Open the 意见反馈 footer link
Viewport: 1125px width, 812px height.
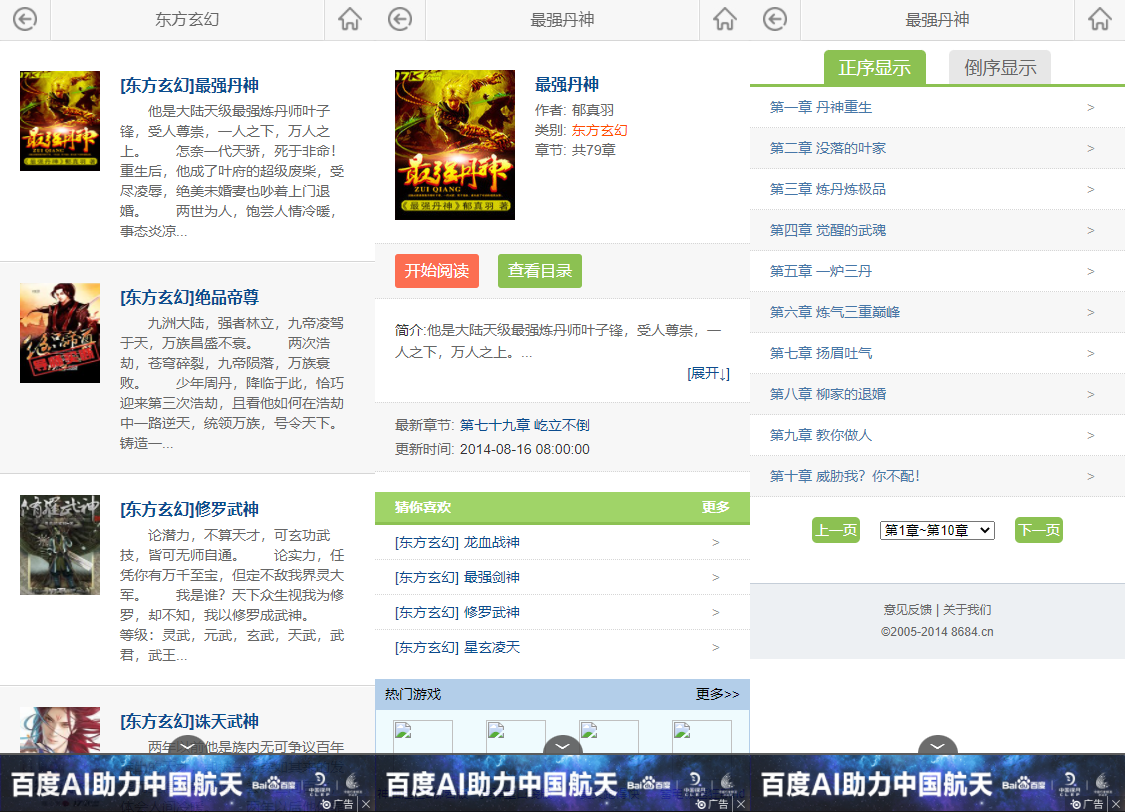[908, 610]
